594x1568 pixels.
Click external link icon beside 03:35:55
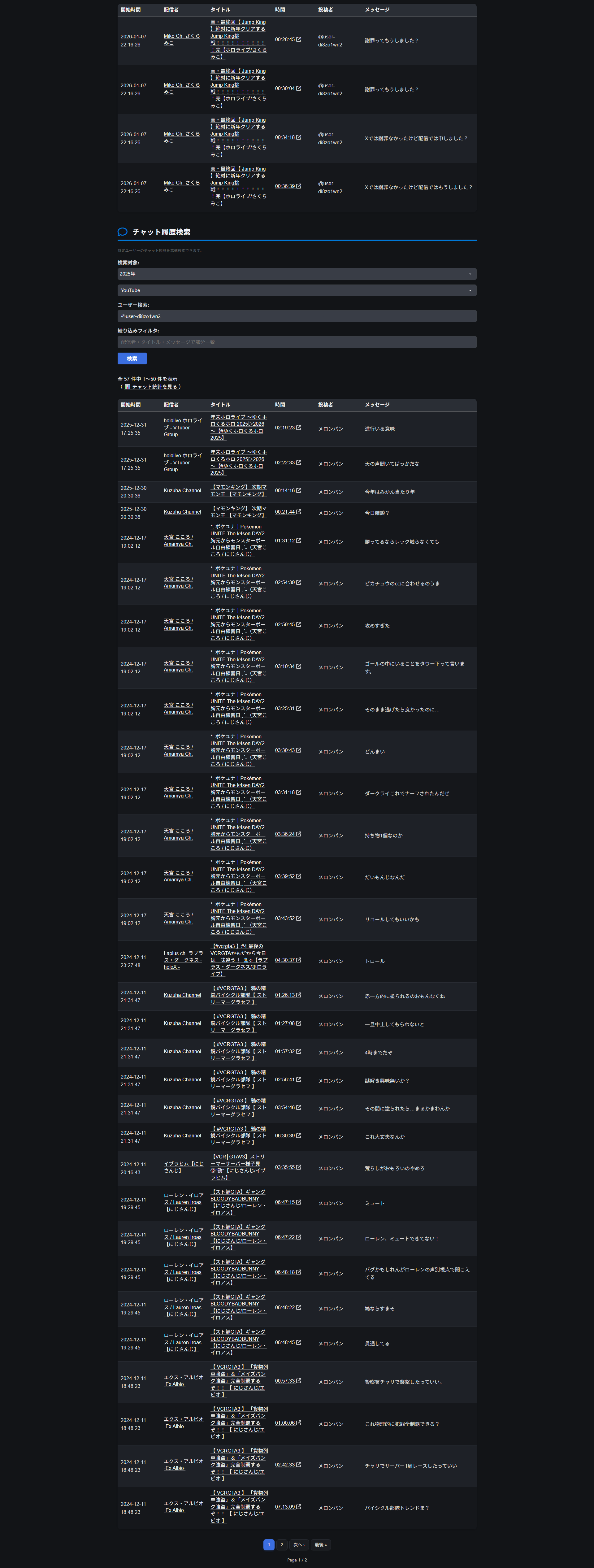[x=298, y=1167]
